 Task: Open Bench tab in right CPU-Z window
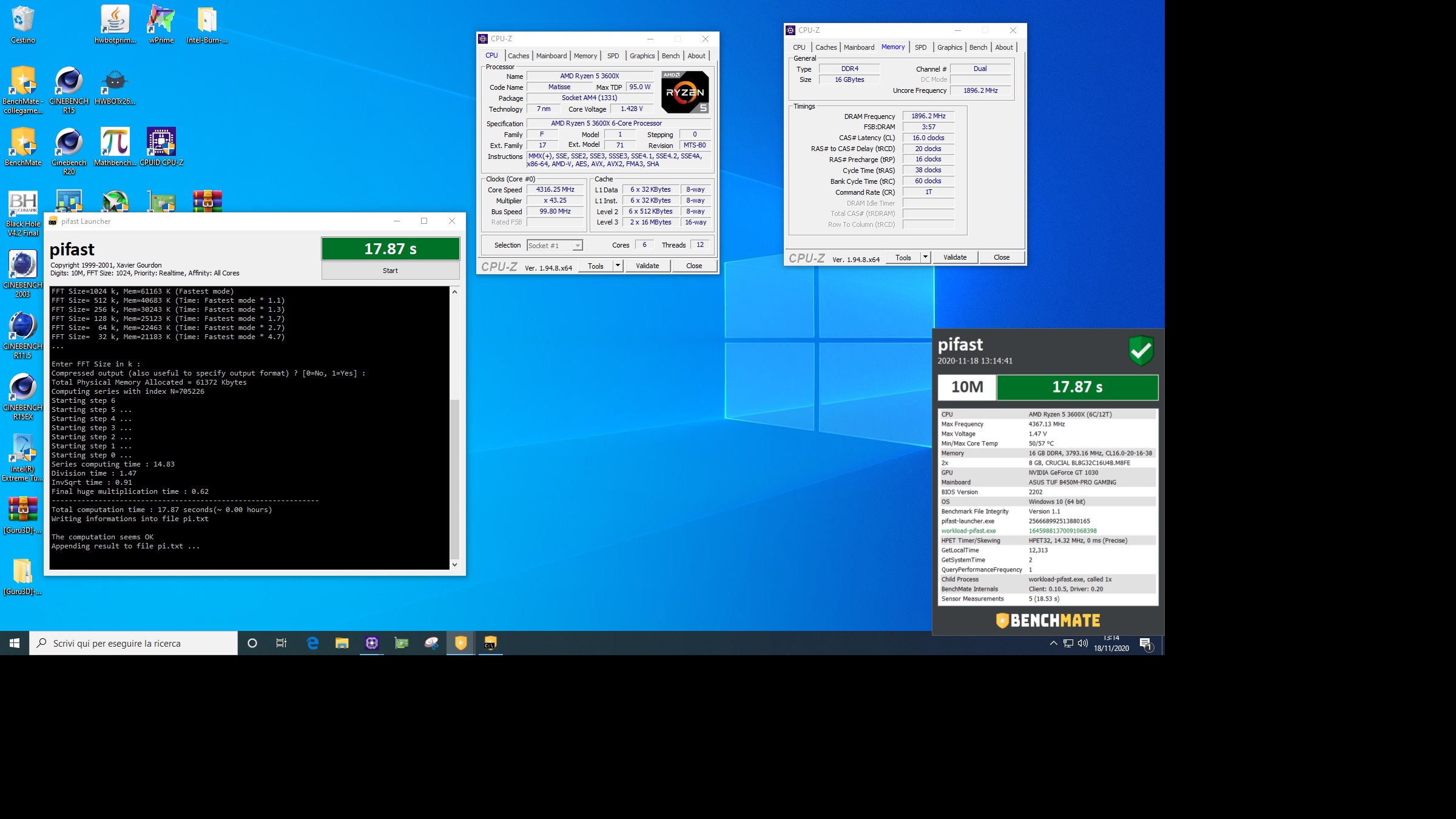point(978,47)
